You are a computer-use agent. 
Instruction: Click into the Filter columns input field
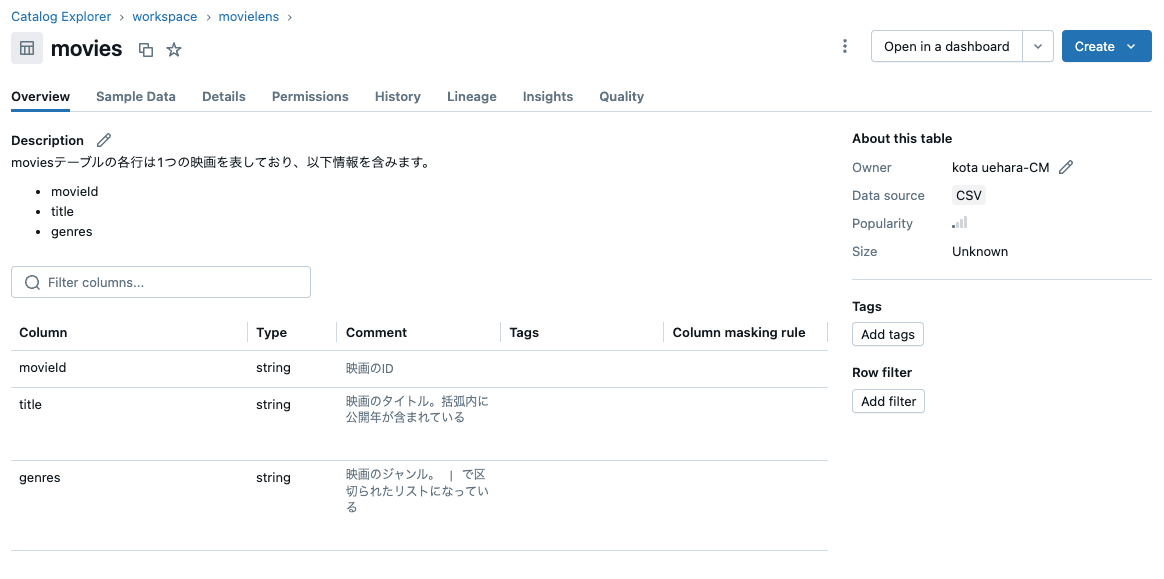[x=160, y=282]
